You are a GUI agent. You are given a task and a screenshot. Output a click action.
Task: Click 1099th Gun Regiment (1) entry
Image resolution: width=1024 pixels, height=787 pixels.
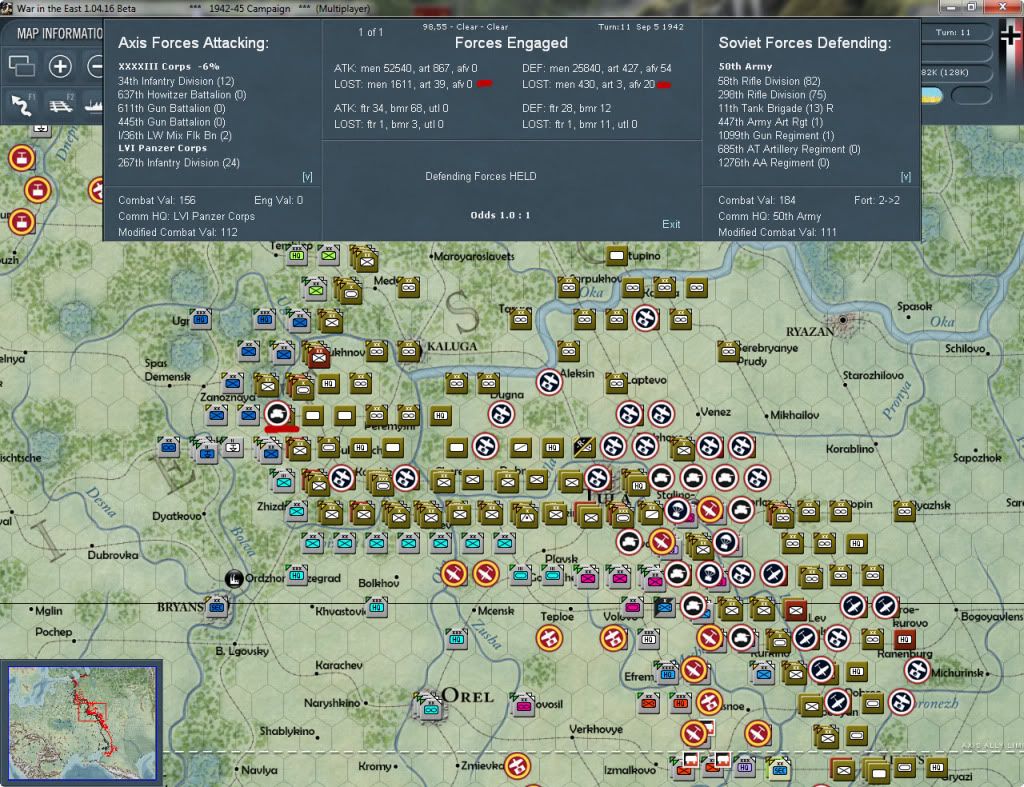[x=776, y=136]
